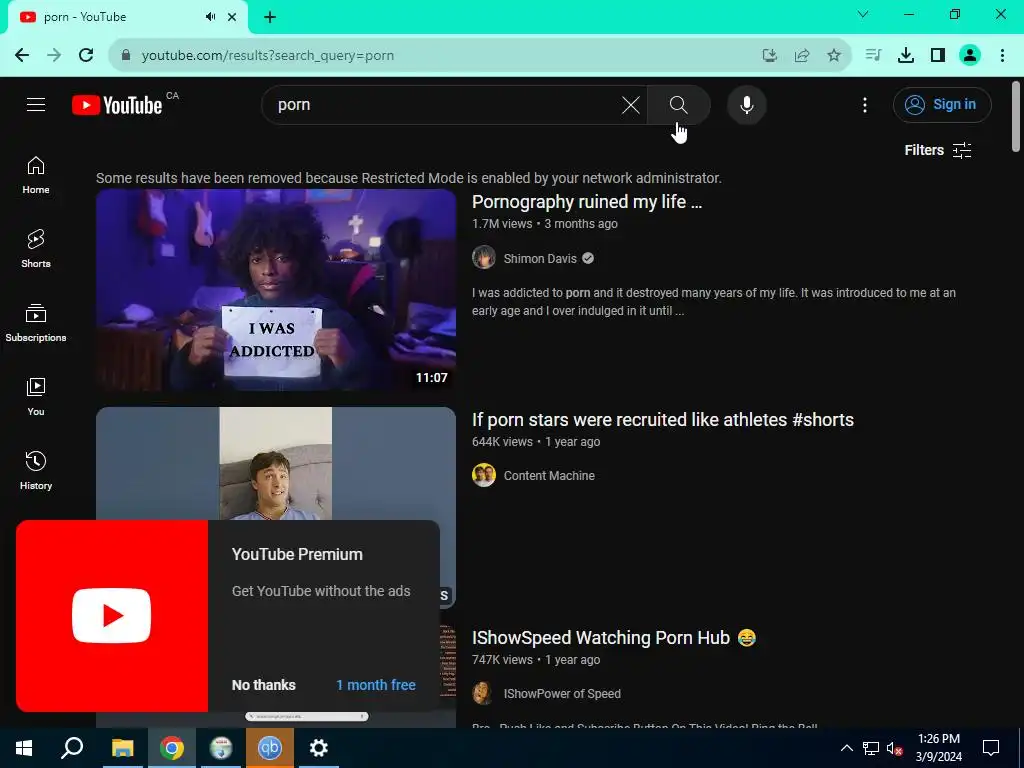Show hidden system tray icons
This screenshot has width=1024, height=768.
point(846,748)
